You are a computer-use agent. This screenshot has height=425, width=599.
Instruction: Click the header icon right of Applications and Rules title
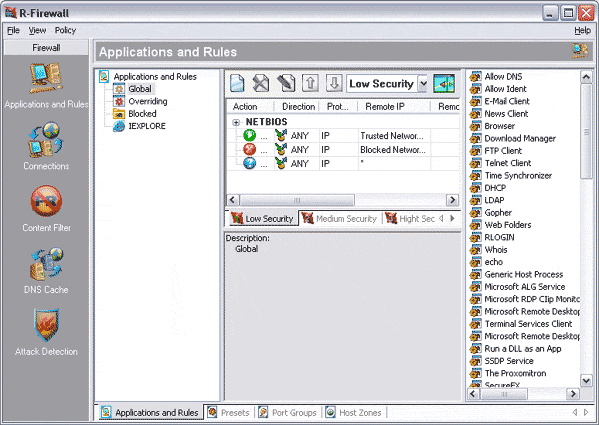(580, 51)
